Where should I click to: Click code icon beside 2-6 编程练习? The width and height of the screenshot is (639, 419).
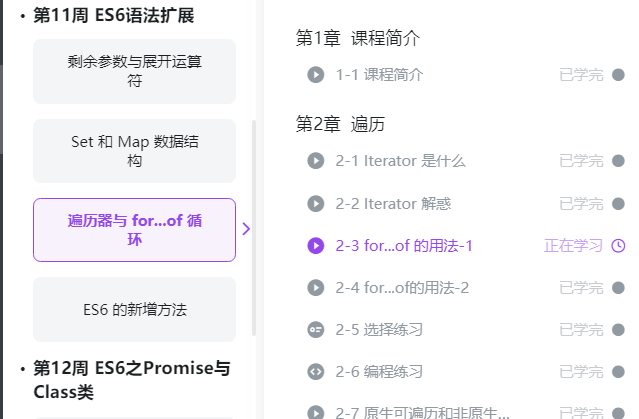[x=316, y=371]
